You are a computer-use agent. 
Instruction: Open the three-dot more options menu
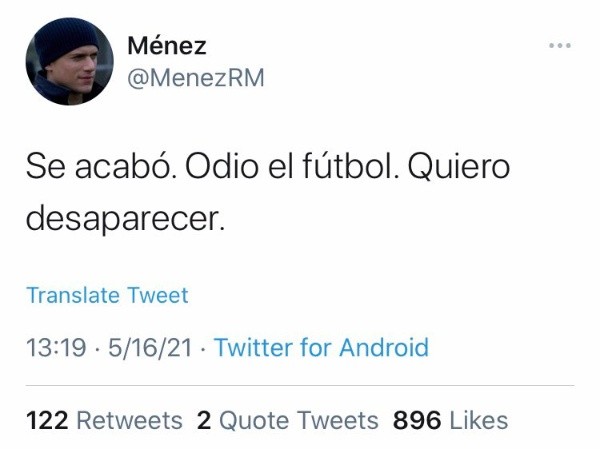pyautogui.click(x=560, y=46)
